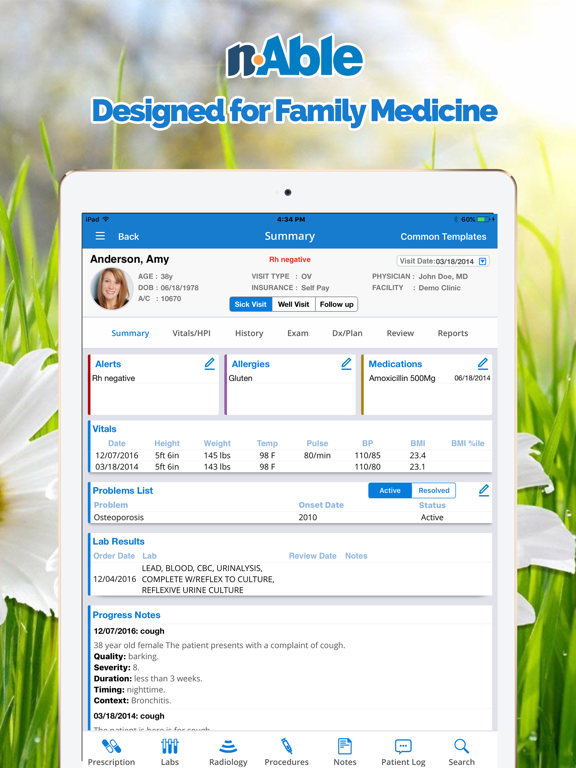Click the Lab Results section header
Viewport: 576px width, 768px height.
point(119,541)
